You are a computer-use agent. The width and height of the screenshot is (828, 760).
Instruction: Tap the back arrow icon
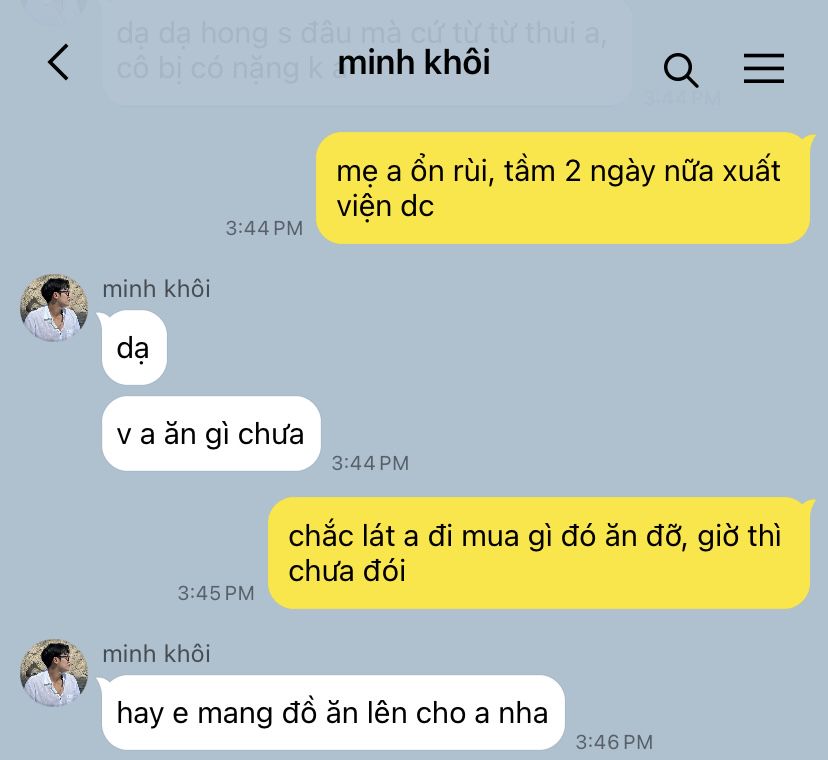[x=58, y=62]
